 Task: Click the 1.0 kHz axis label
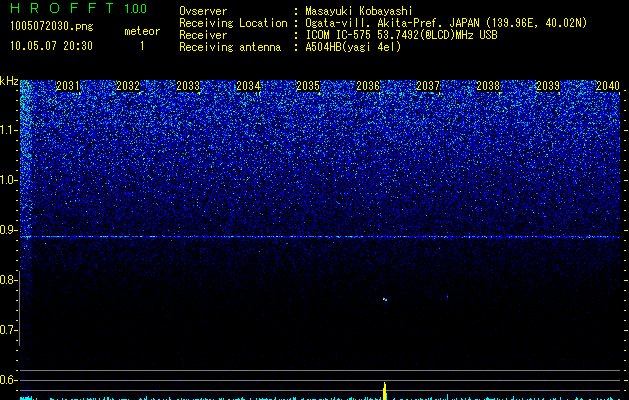point(9,180)
